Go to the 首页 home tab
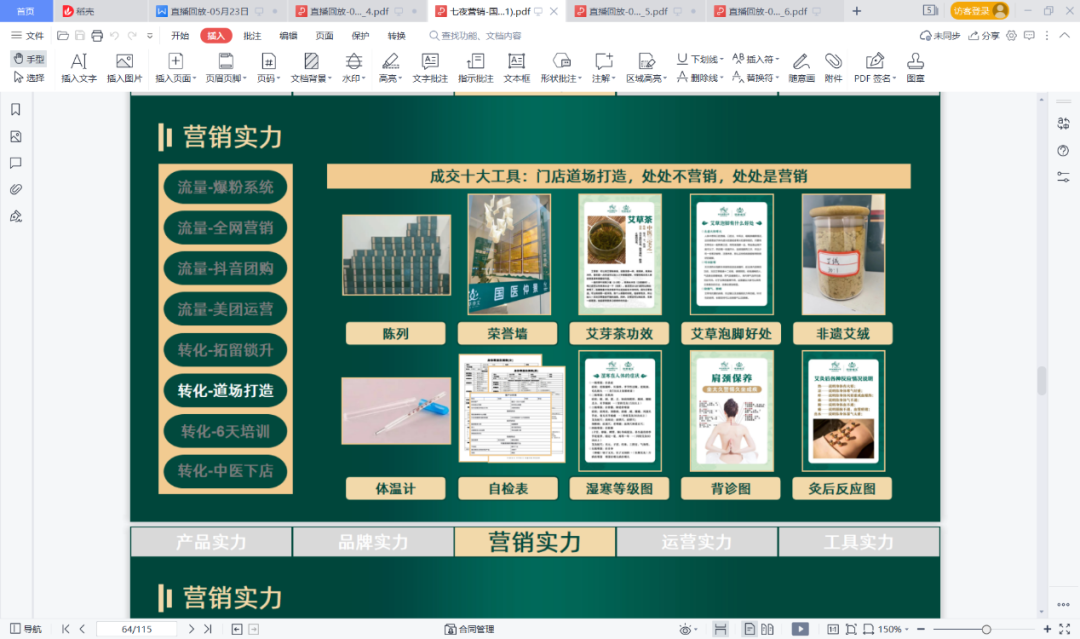 point(25,11)
